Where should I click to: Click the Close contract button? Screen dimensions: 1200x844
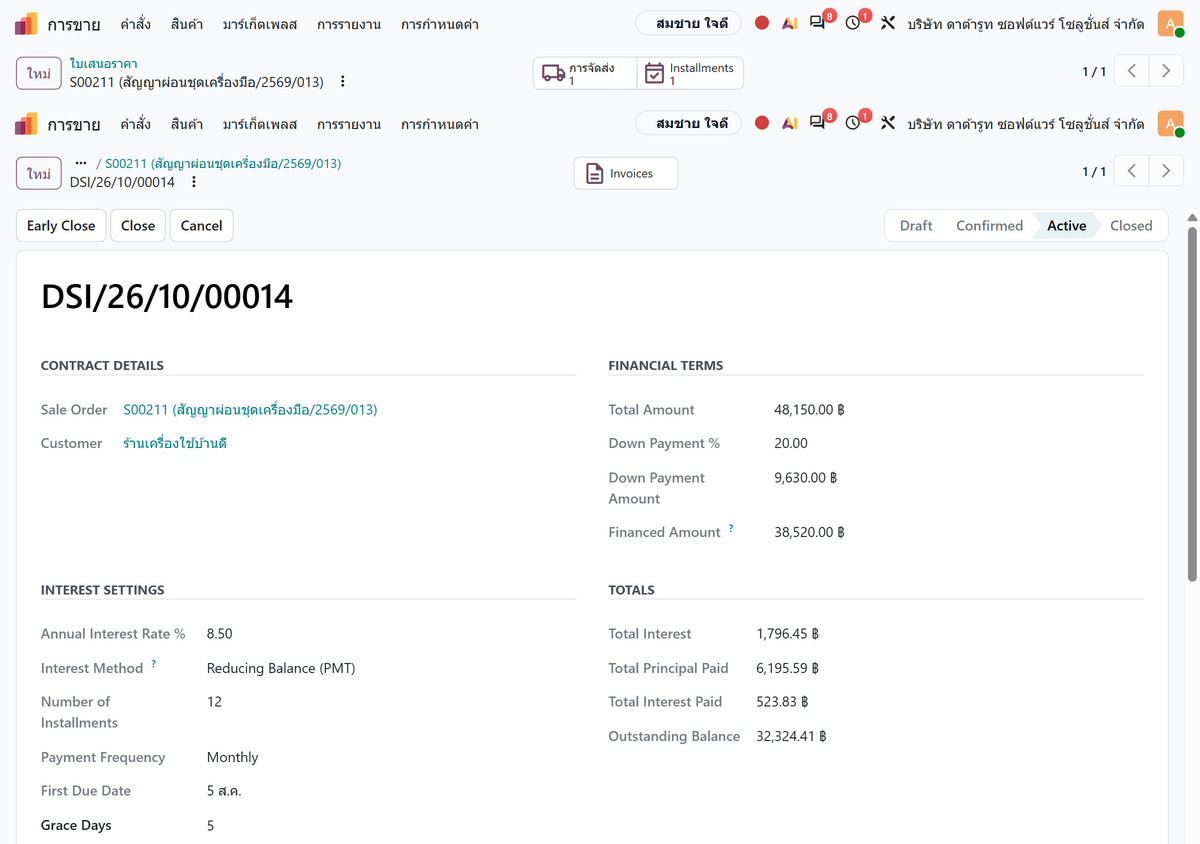(138, 226)
